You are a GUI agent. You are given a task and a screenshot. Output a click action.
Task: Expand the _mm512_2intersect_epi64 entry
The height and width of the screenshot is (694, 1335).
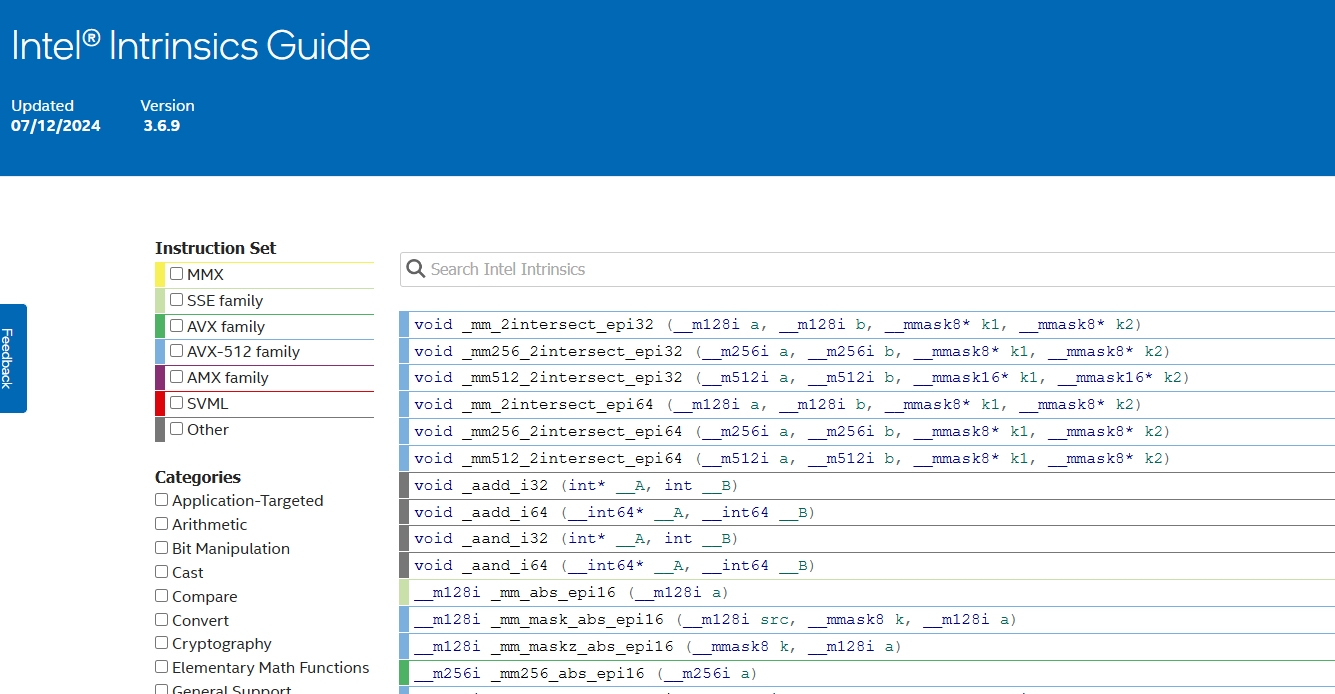coord(867,459)
